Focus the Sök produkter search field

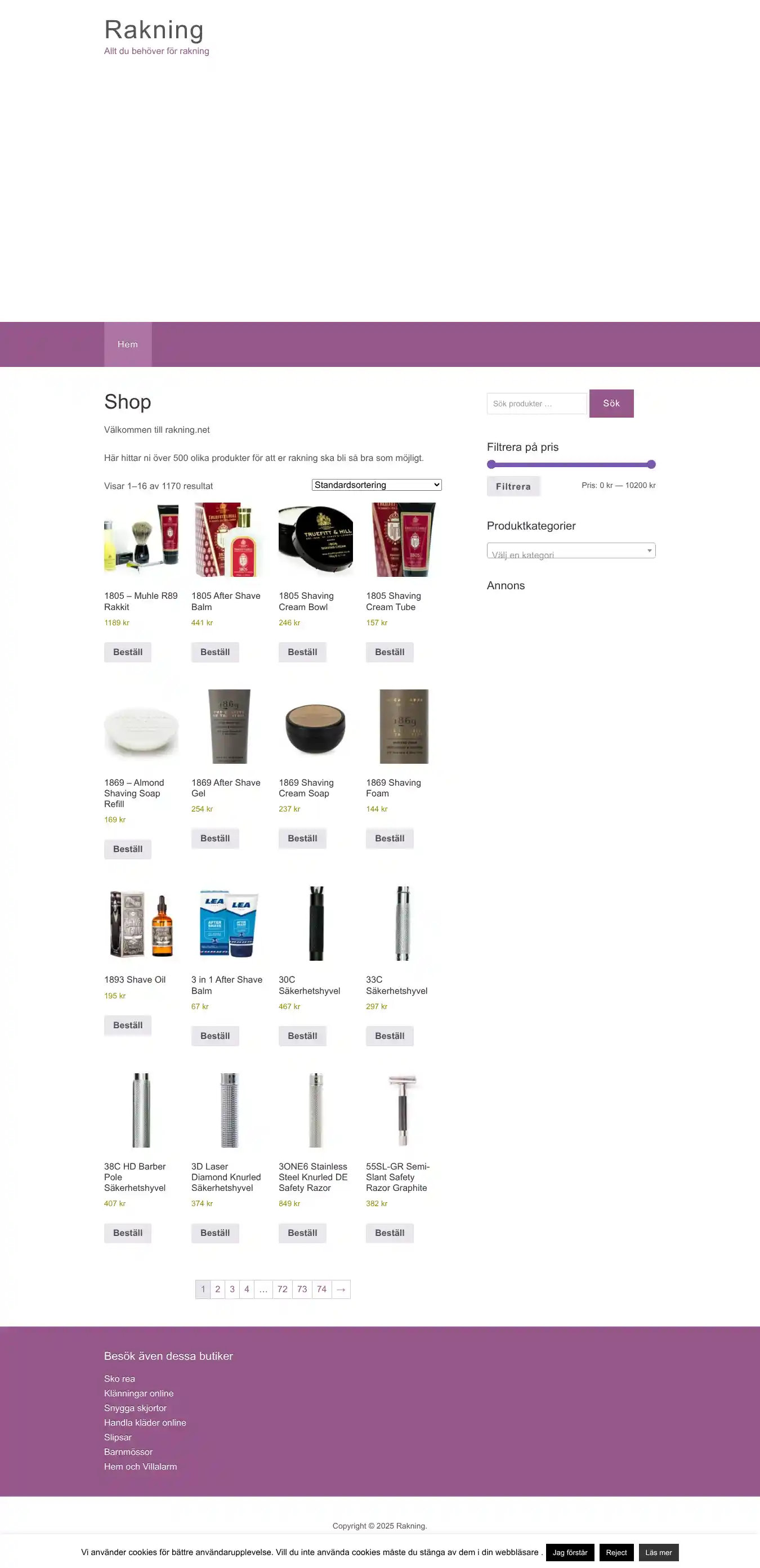click(537, 403)
